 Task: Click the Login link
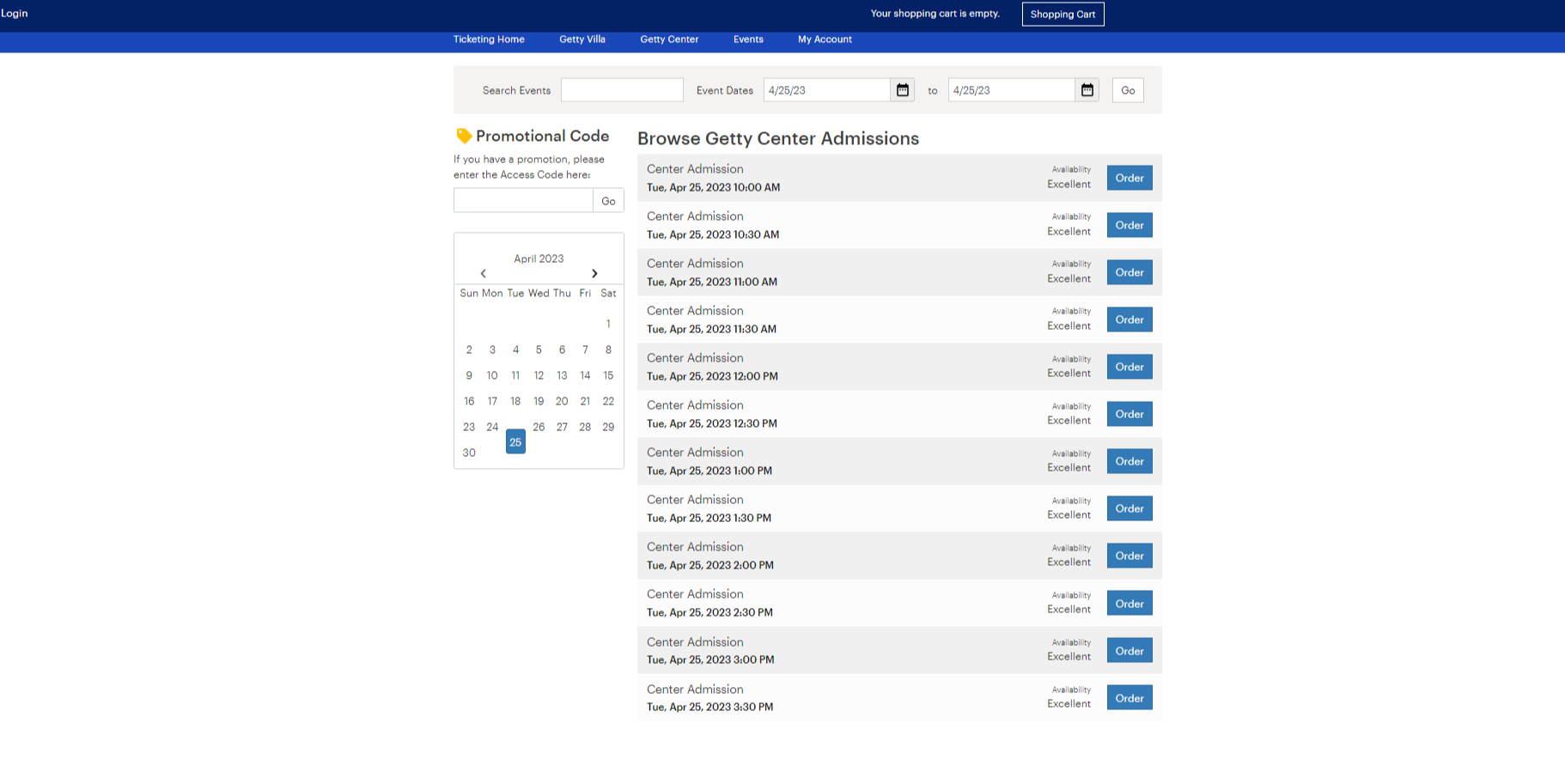coord(15,14)
